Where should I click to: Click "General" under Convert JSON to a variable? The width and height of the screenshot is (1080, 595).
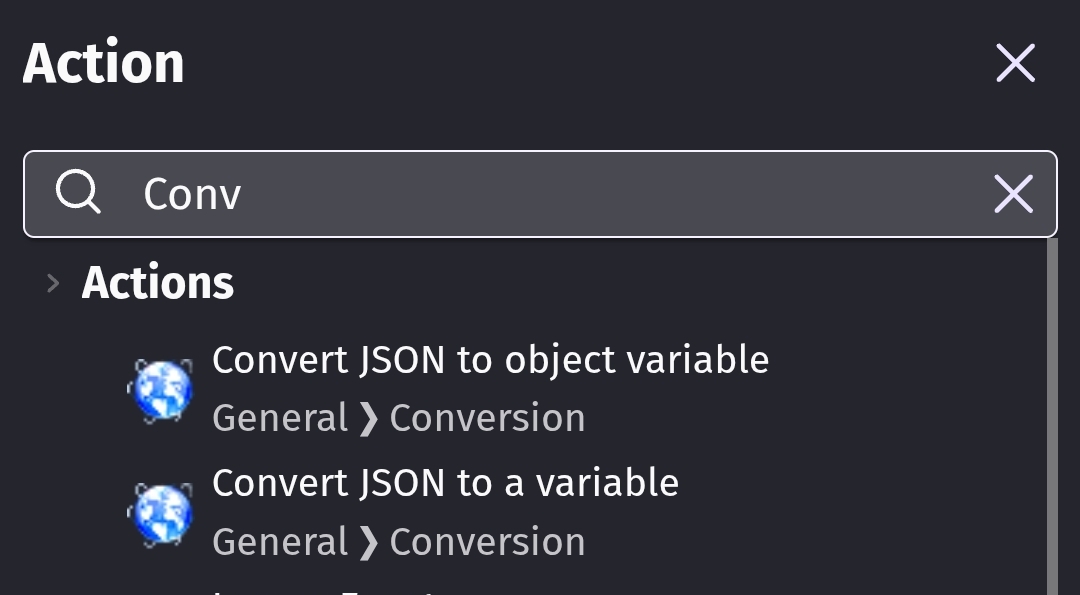point(280,542)
